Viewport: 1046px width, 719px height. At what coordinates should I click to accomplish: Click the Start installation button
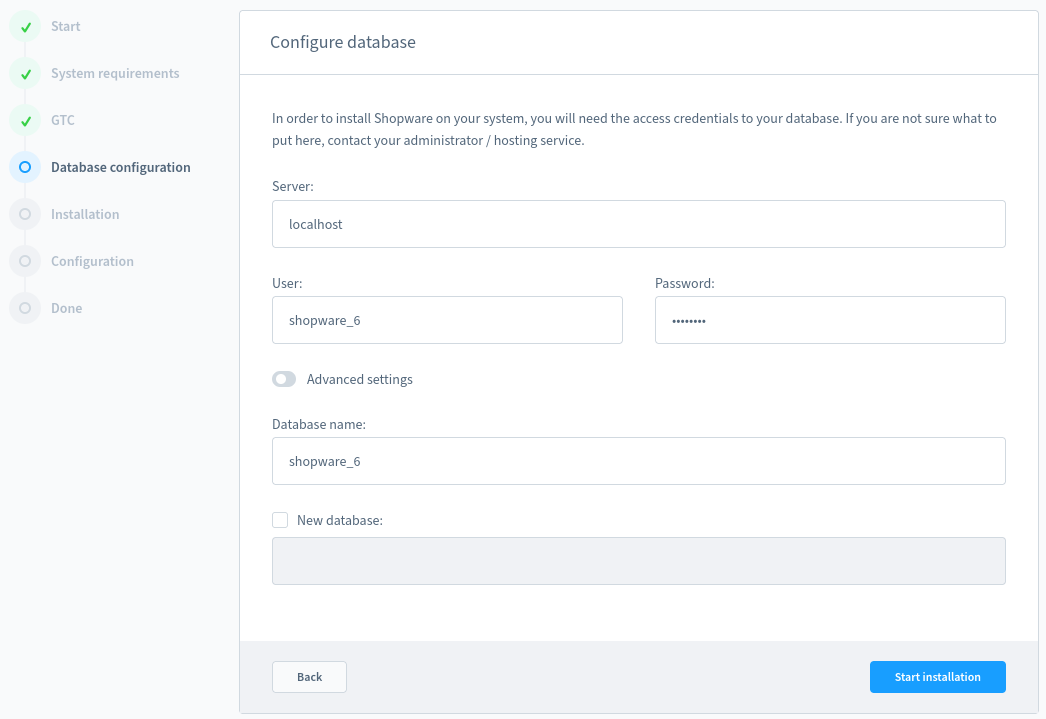coord(937,677)
